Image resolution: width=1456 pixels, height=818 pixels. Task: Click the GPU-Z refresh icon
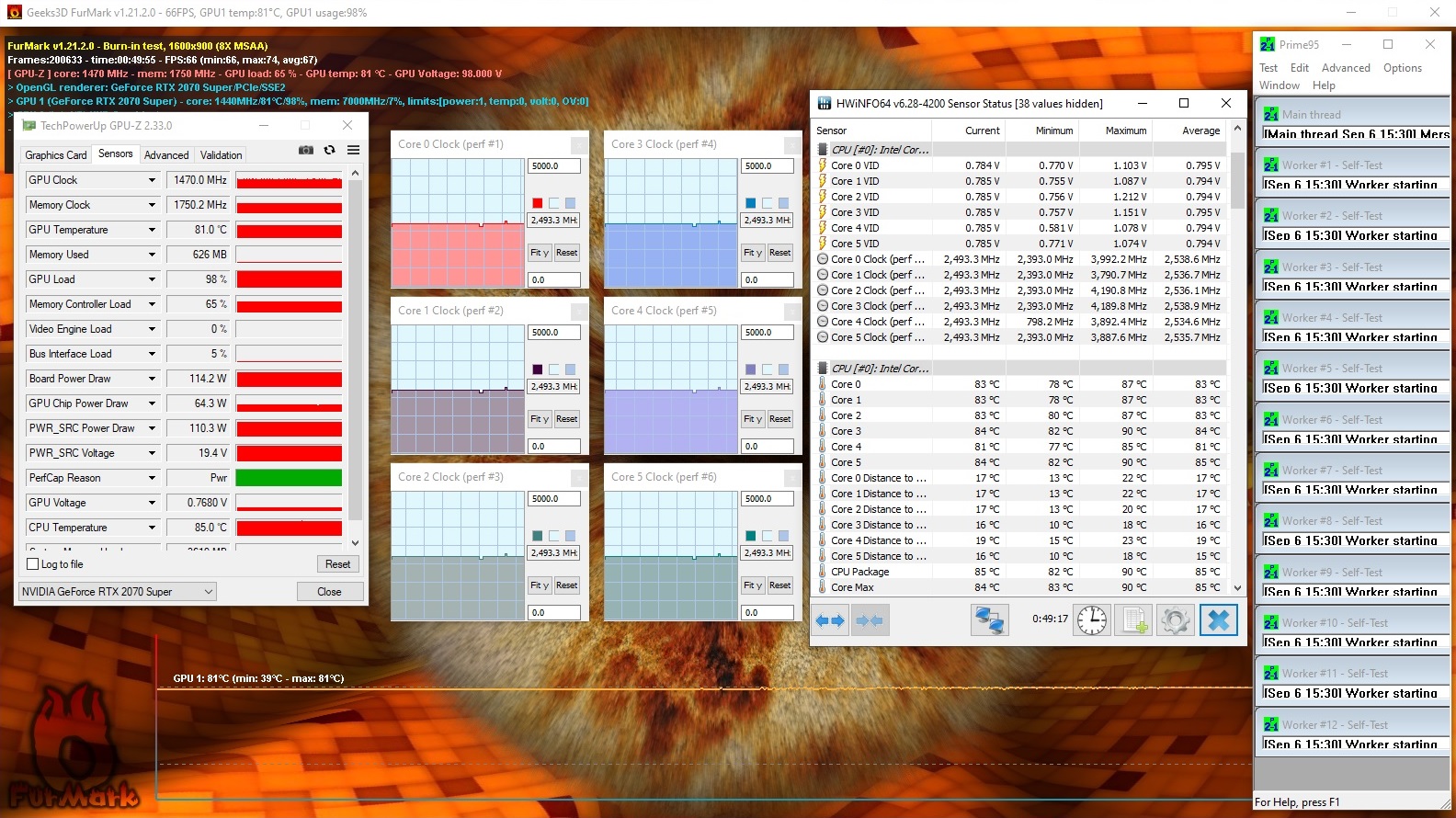coord(329,150)
